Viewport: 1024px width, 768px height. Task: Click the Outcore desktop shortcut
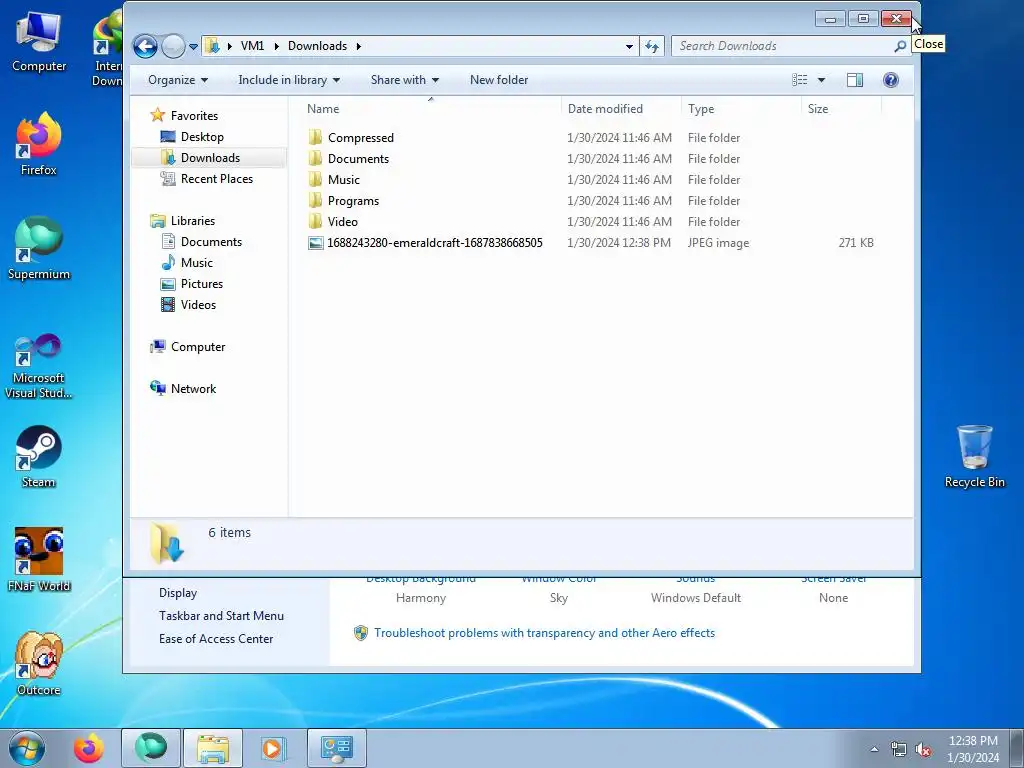(39, 664)
